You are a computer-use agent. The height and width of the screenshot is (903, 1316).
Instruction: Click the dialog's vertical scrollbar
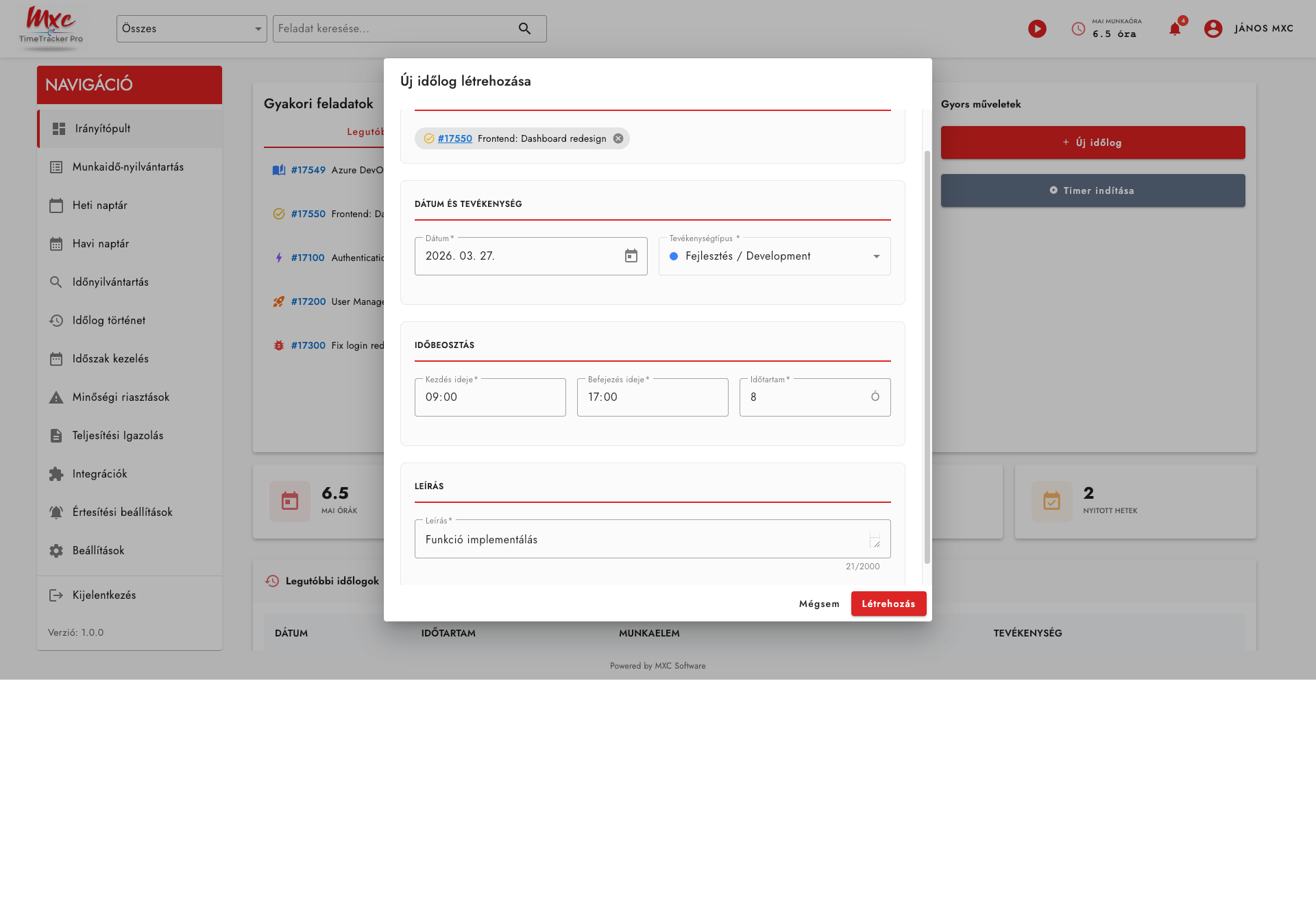click(x=927, y=356)
